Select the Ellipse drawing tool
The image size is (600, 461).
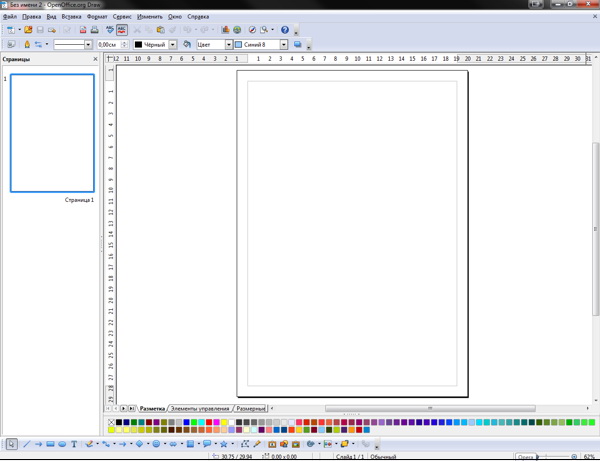(x=62, y=444)
